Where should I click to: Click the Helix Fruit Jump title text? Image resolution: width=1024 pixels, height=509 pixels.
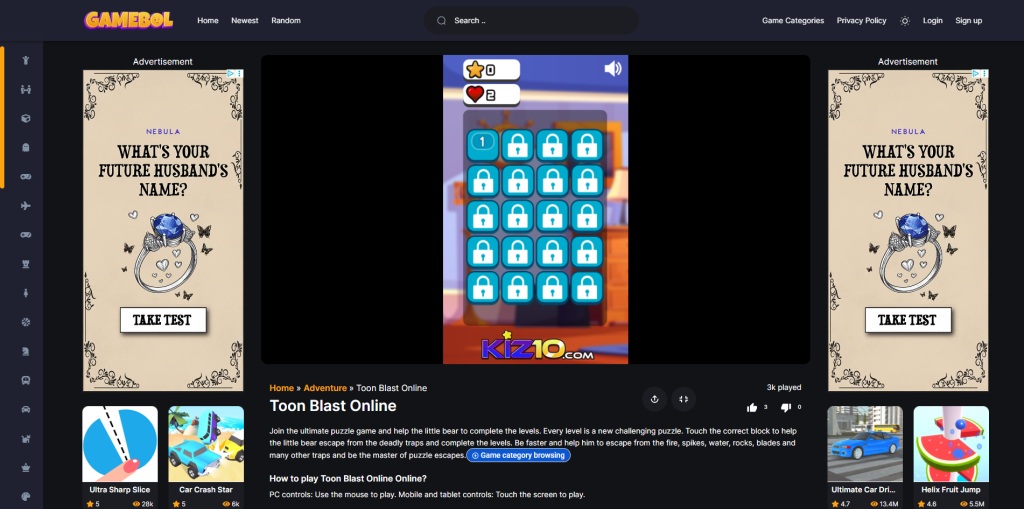tap(951, 489)
